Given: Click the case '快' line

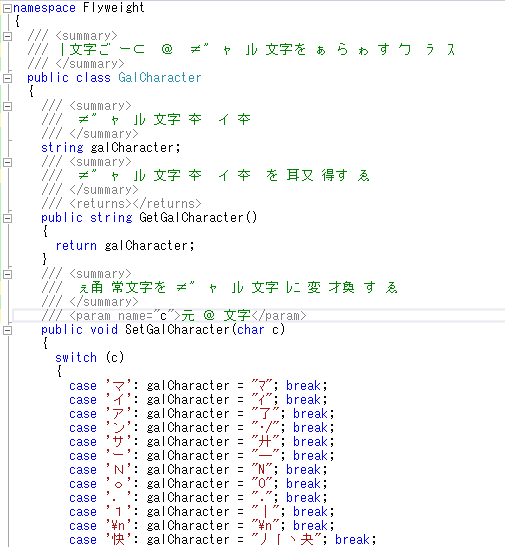Looking at the screenshot, I should click(x=223, y=540).
